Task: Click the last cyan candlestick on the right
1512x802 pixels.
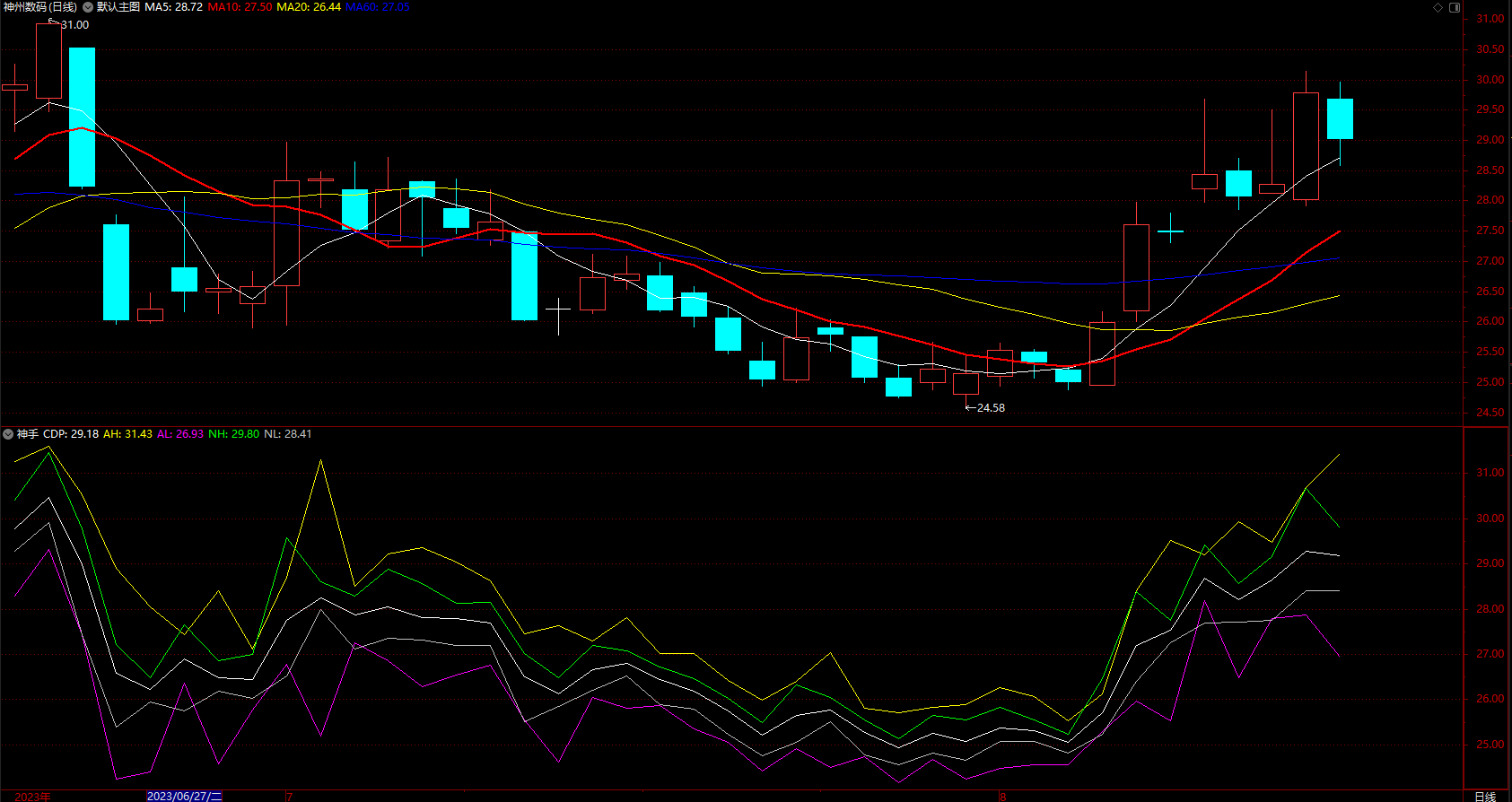Action: point(1340,119)
